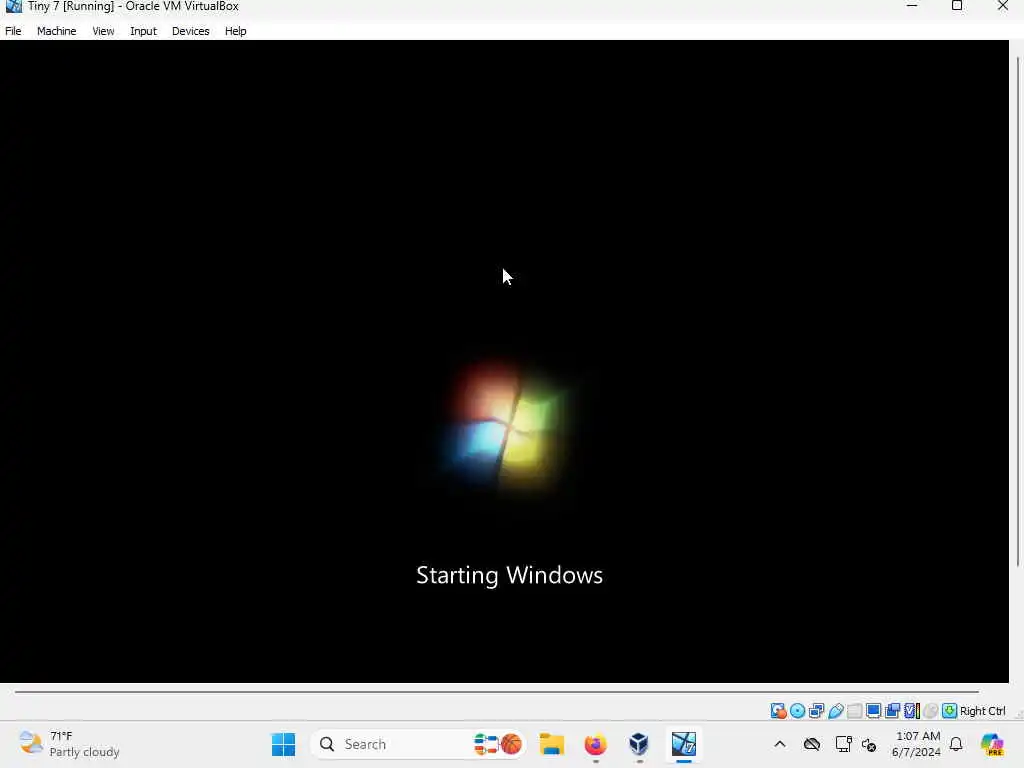Screen dimensions: 1024x768
Task: Click the hard disk activity status icon
Action: [778, 711]
